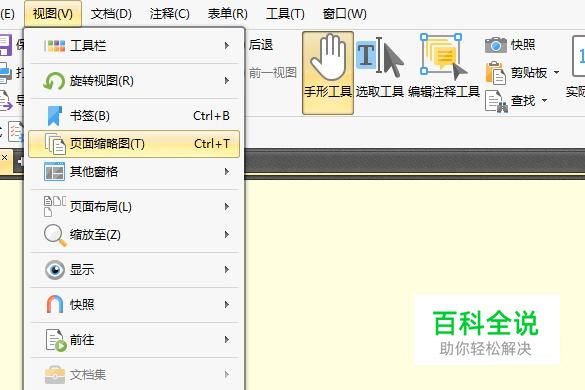Click the 查找 binoculars icon
Viewport: 585px width, 390px height.
coord(496,101)
